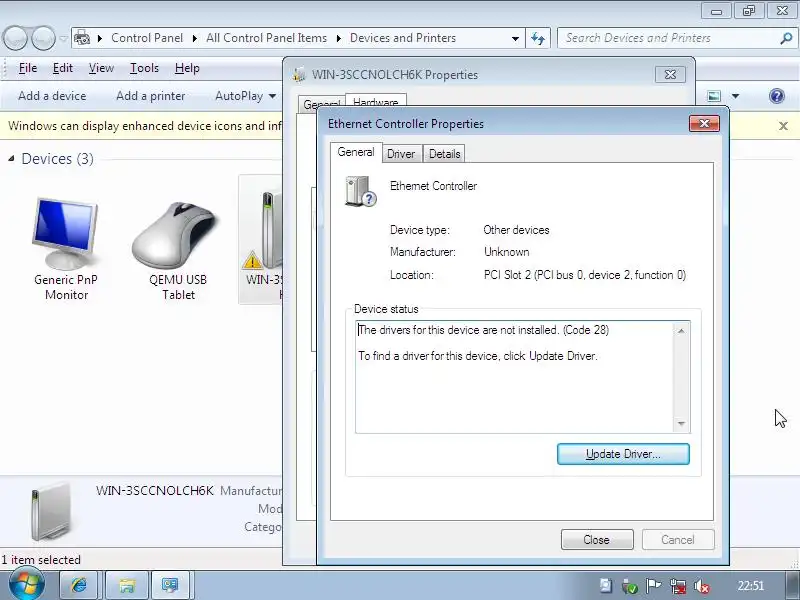Click the Control Panel breadcrumb

click(x=147, y=38)
